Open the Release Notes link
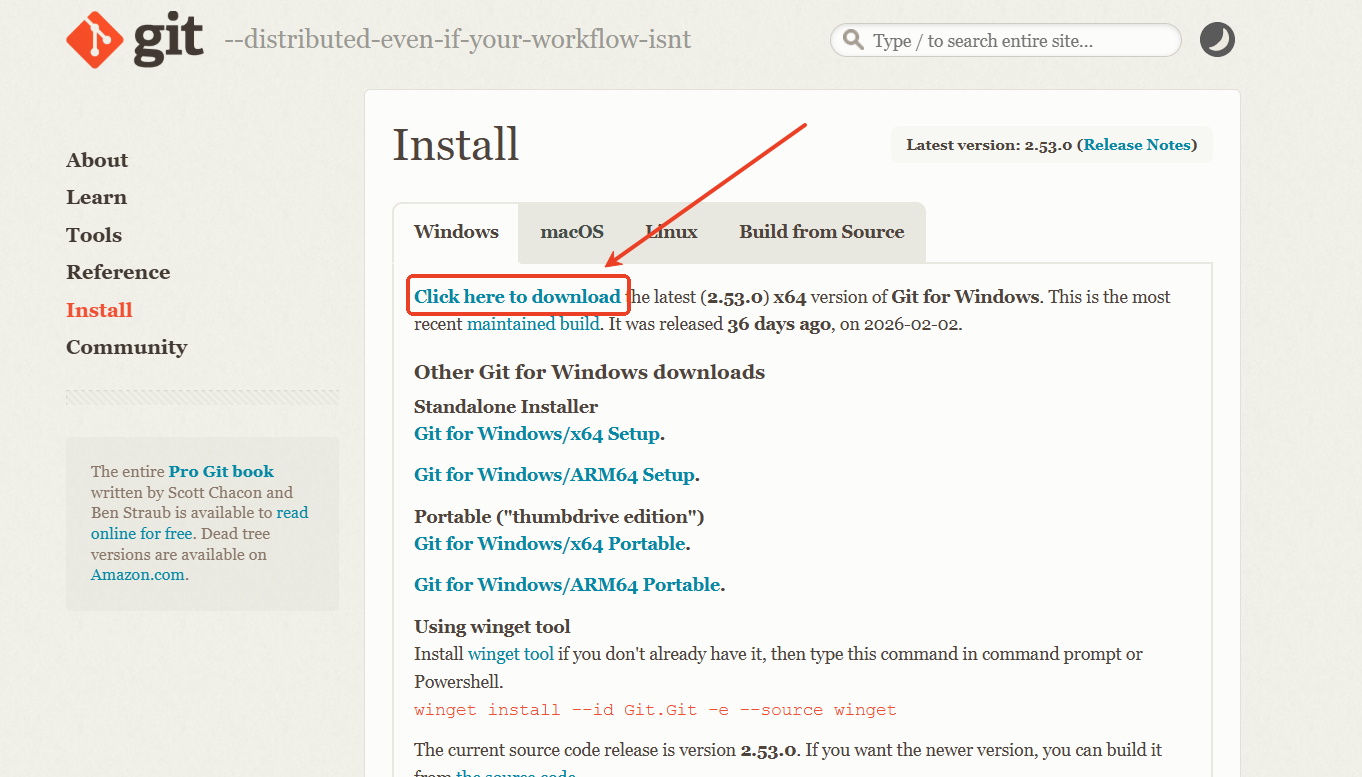This screenshot has width=1362, height=777. [x=1137, y=145]
